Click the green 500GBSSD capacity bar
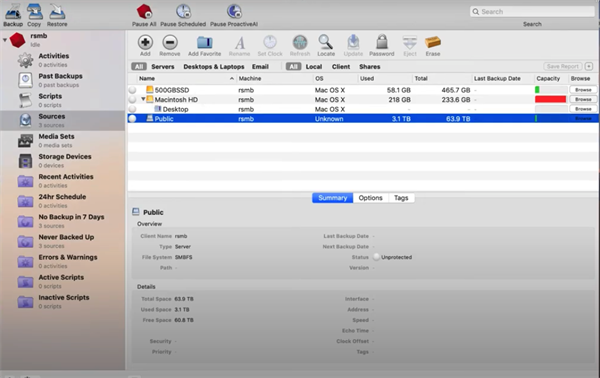 point(537,90)
